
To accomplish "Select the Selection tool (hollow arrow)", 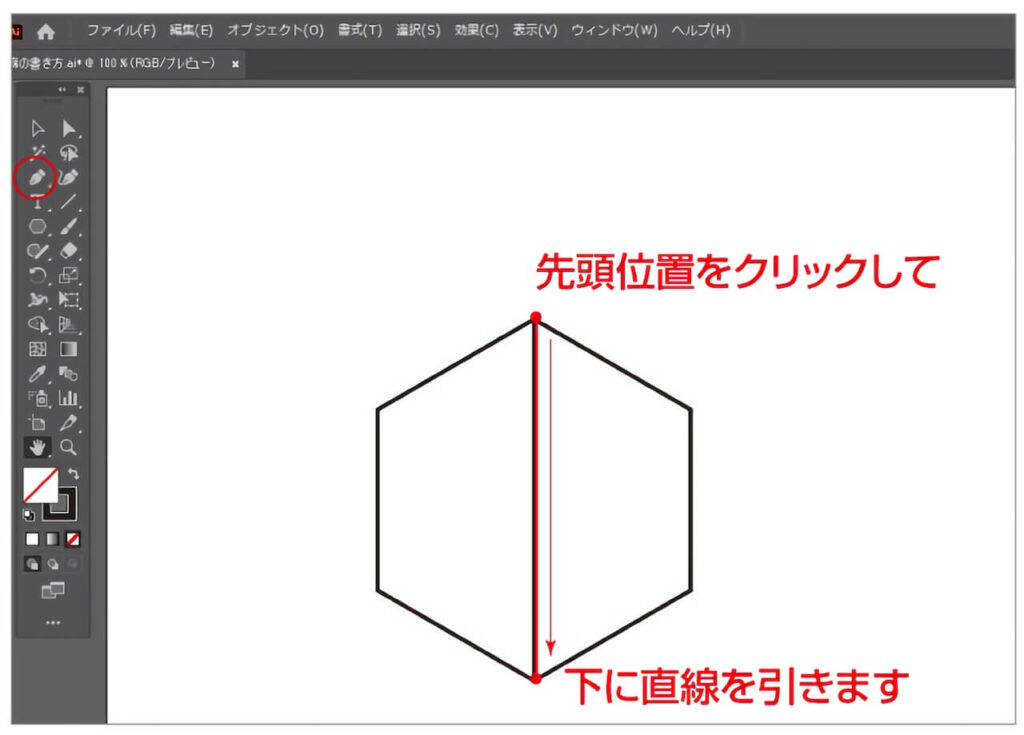I will [x=37, y=129].
